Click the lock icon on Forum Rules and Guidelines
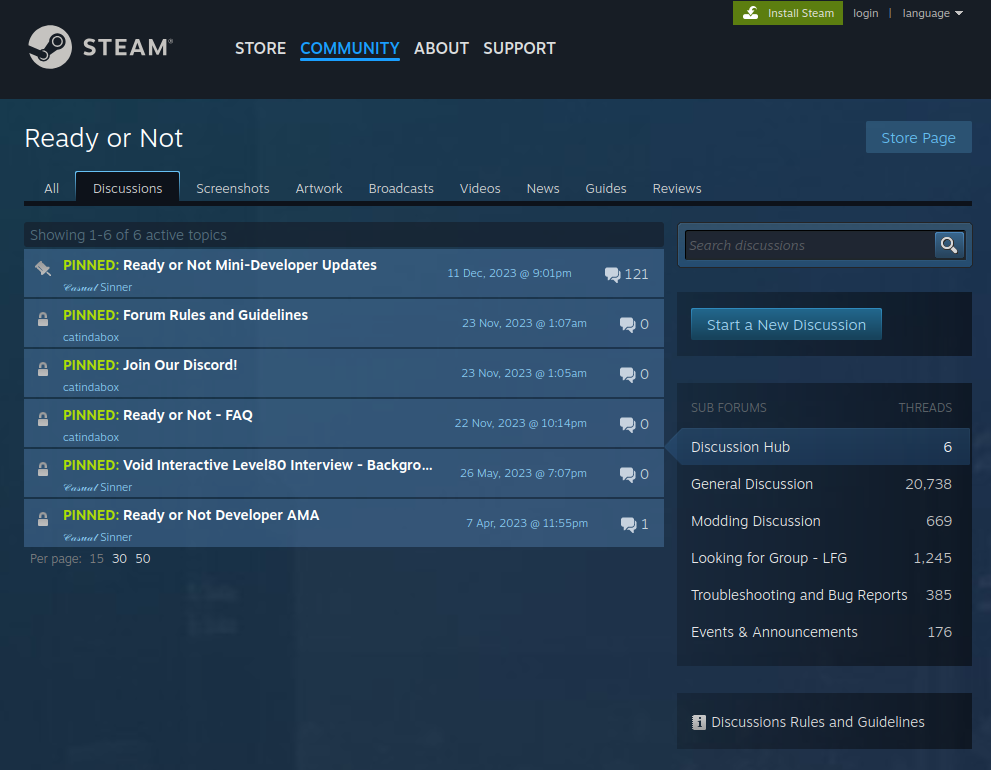Image resolution: width=991 pixels, height=770 pixels. 43,319
